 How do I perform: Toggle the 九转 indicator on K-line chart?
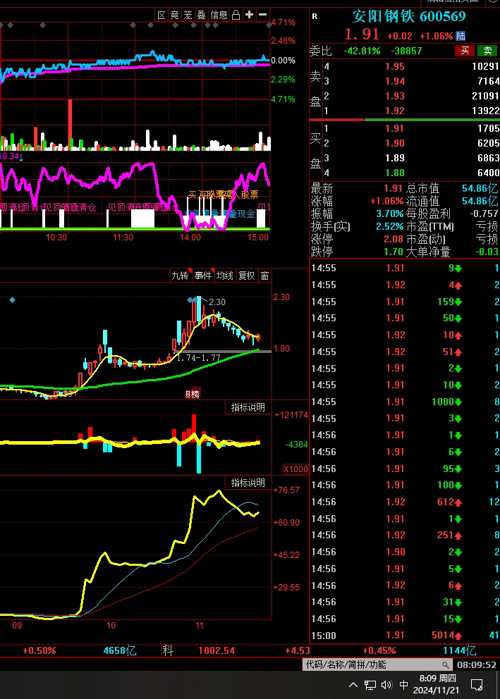pyautogui.click(x=180, y=276)
